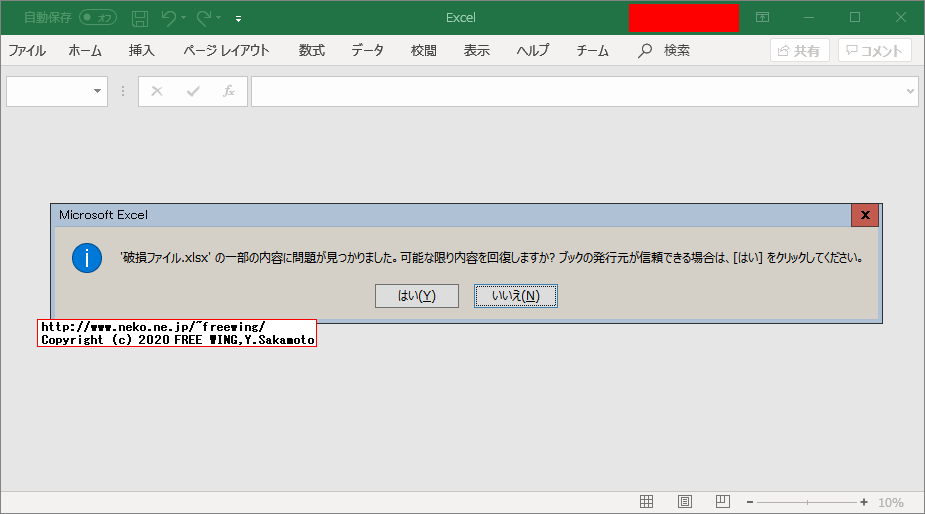Open the Undo history dropdown arrow

click(183, 18)
